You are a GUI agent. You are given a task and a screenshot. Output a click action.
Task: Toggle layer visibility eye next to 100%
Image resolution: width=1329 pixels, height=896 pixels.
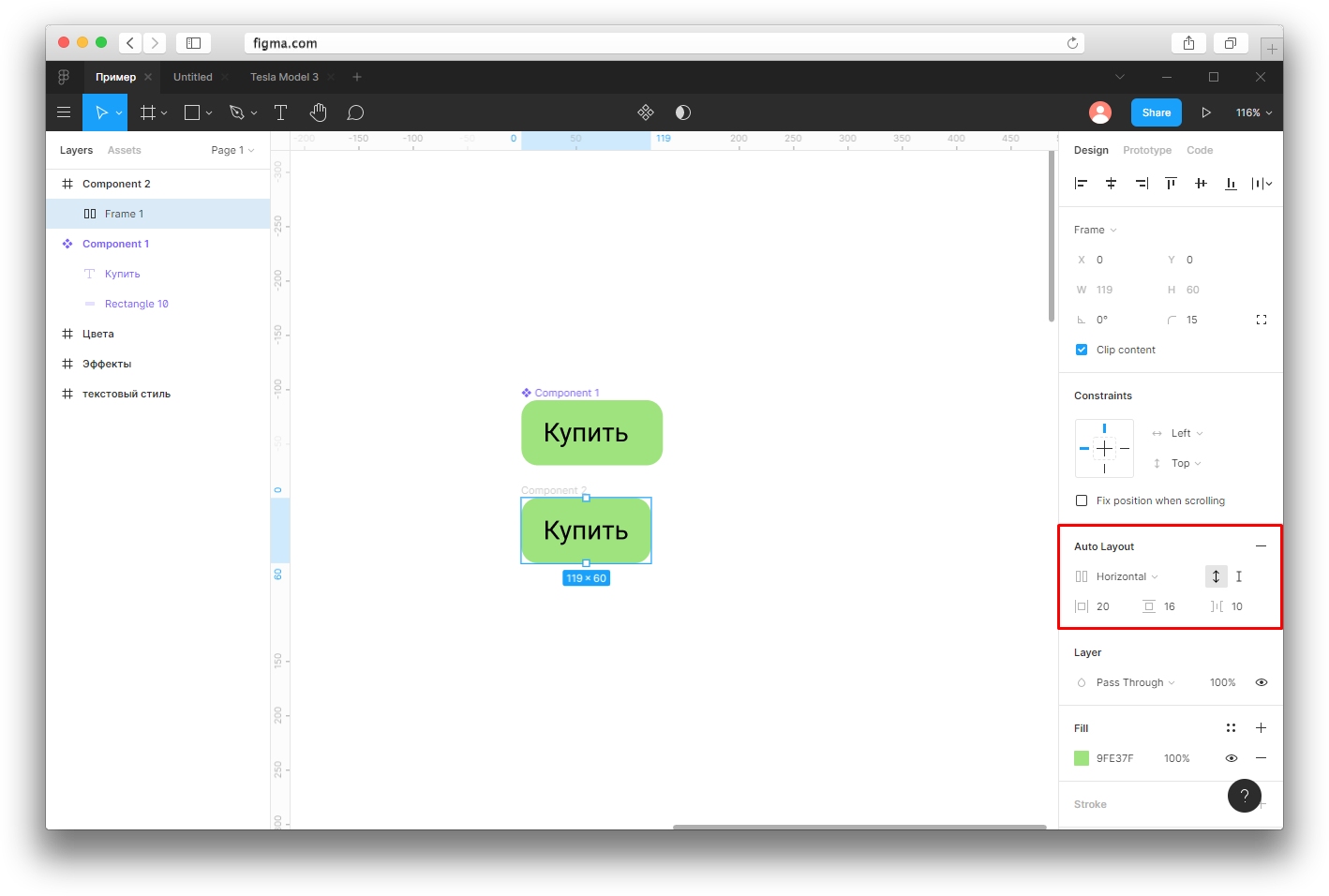[1261, 682]
